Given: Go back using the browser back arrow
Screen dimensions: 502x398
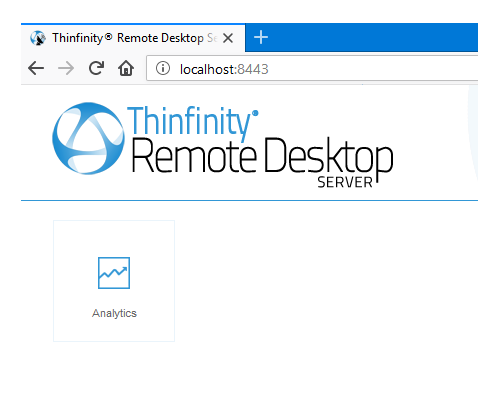Looking at the screenshot, I should coord(36,68).
